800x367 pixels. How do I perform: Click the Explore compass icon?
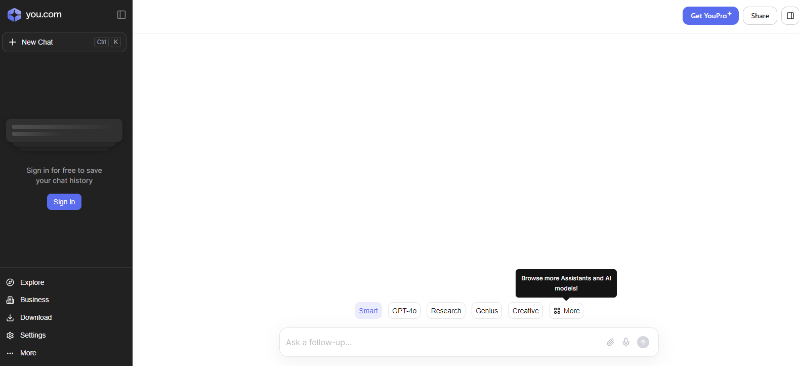[10, 283]
